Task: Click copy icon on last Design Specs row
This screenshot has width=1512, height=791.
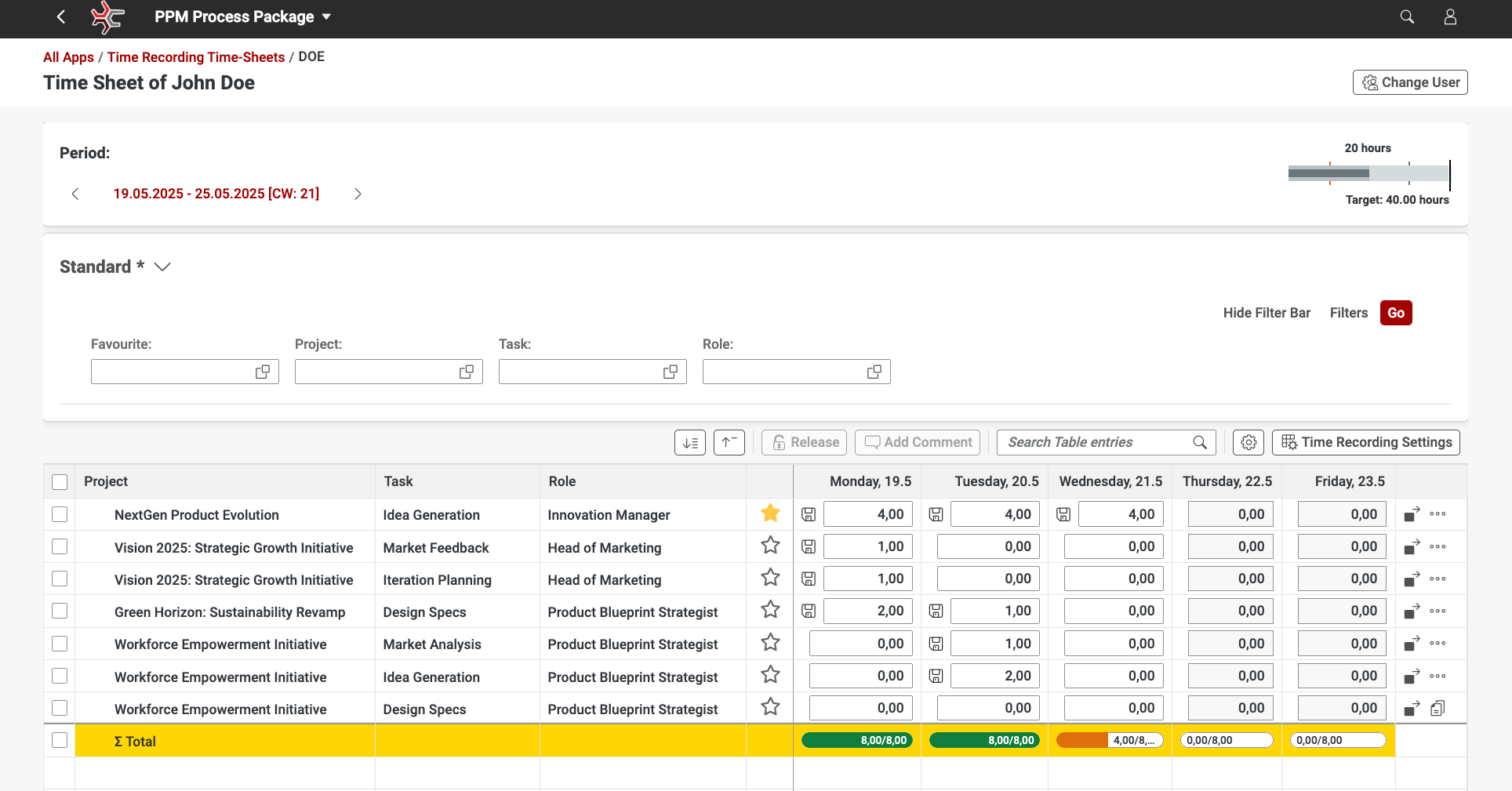Action: click(x=1437, y=708)
